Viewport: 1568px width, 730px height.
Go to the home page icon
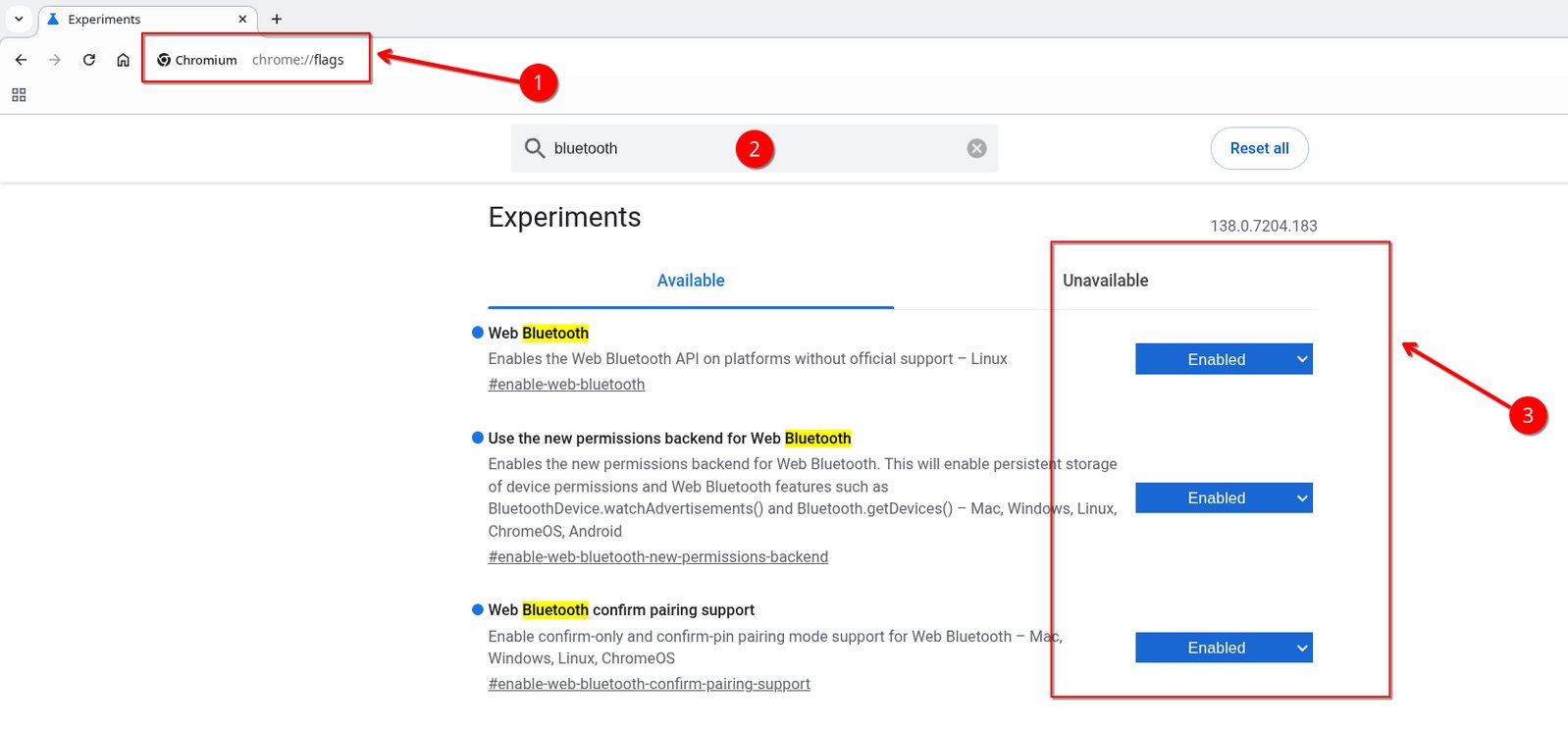[123, 60]
